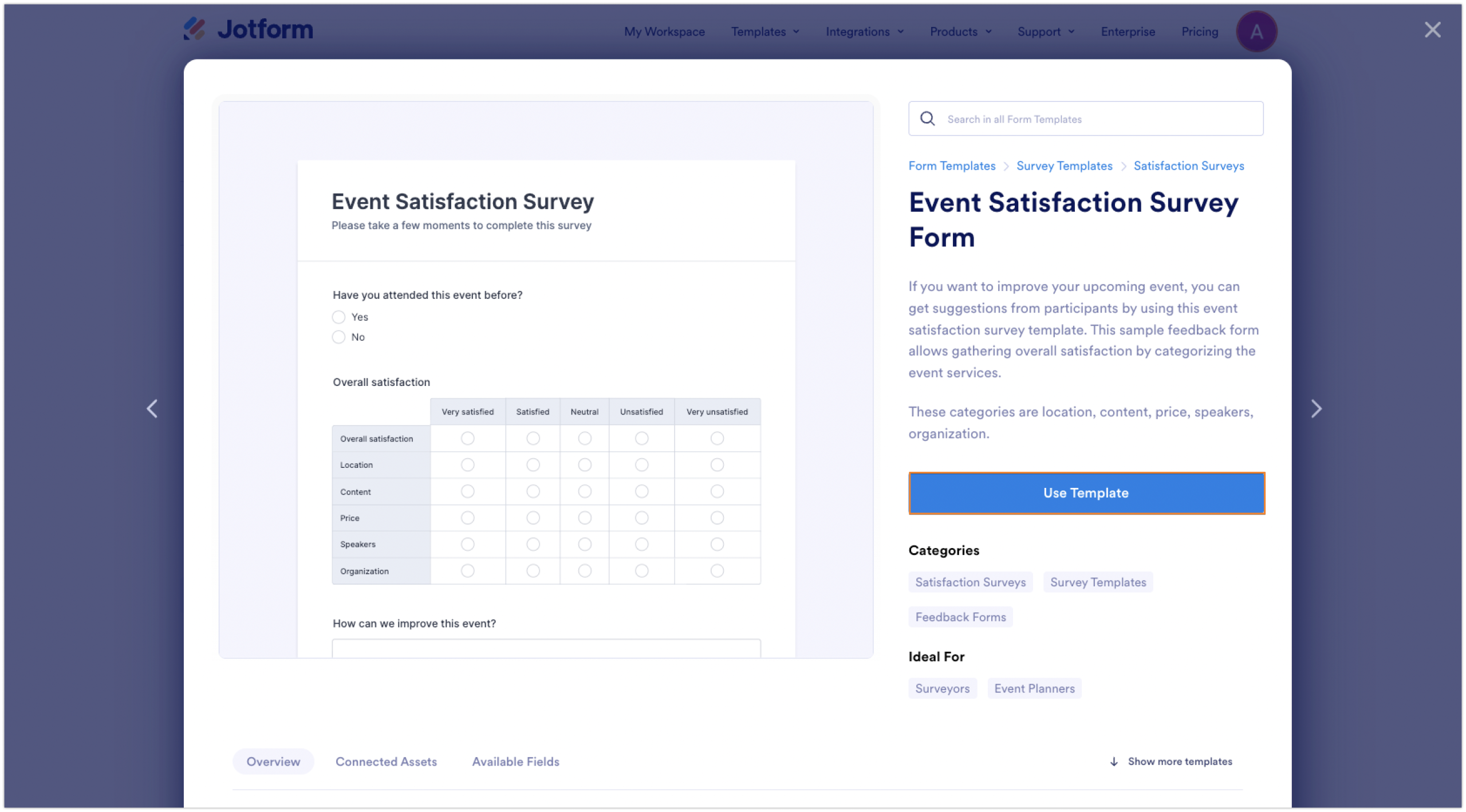The width and height of the screenshot is (1466, 812).
Task: Navigate to the next template with right arrow
Action: (1317, 408)
